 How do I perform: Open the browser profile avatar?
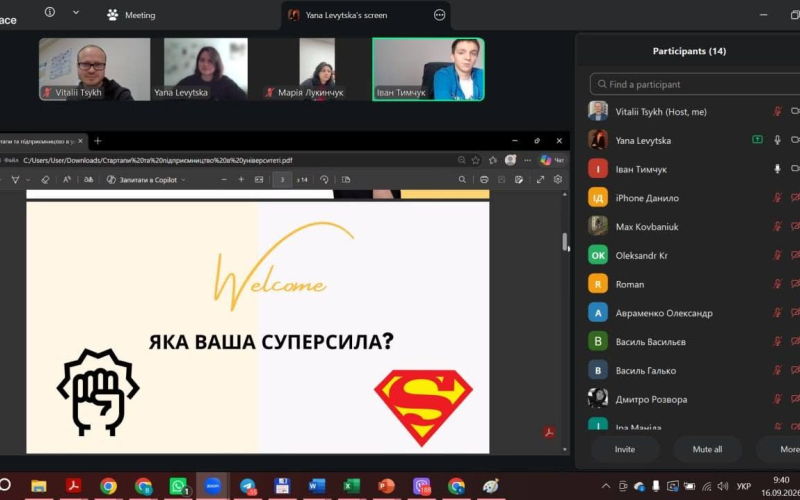(x=510, y=160)
